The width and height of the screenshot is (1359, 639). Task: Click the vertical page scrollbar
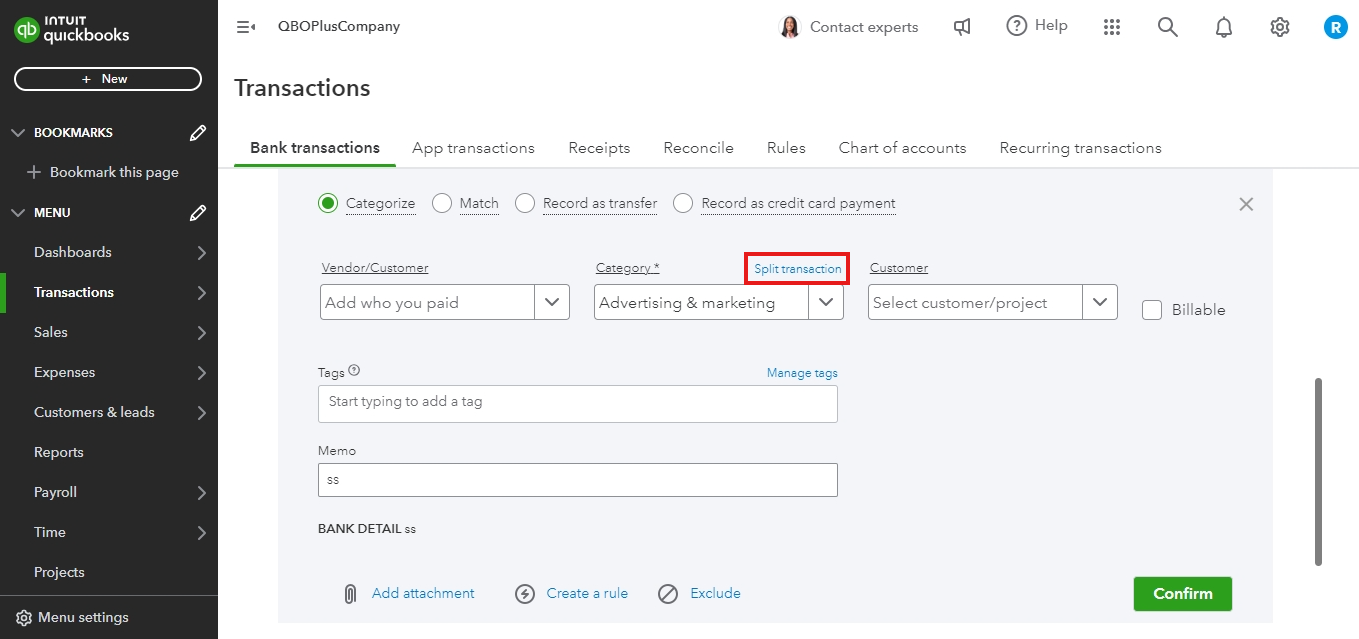(1319, 471)
